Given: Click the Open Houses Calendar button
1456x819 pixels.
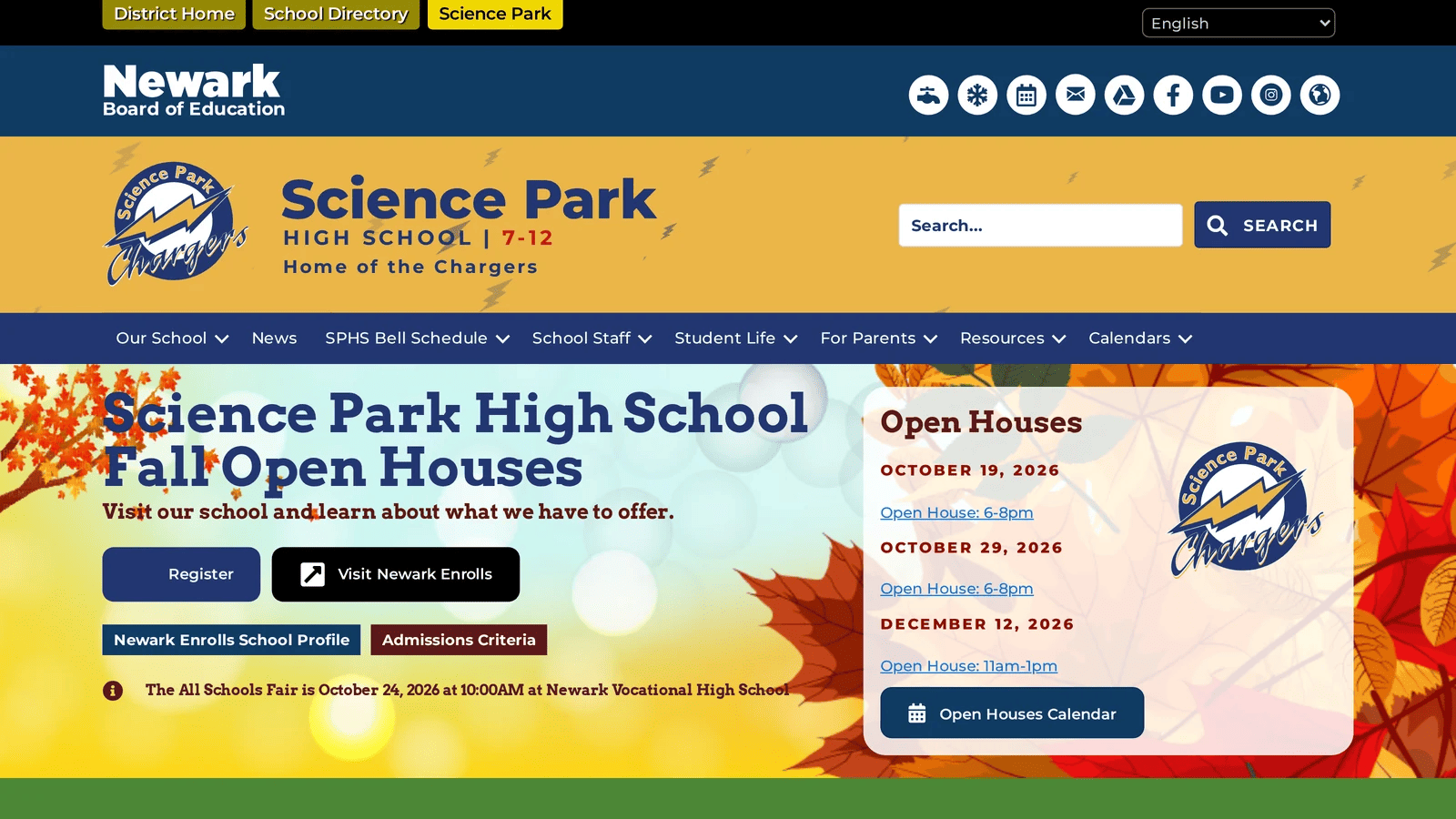Looking at the screenshot, I should [x=1012, y=713].
